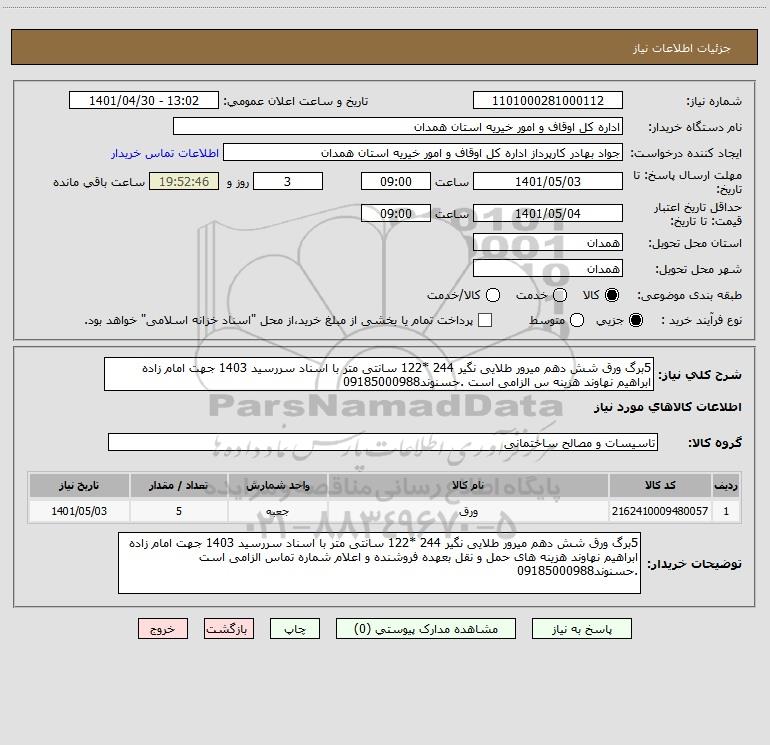Click the پاسخ به نیاز button
Screen dimensions: 770x745
[x=581, y=629]
